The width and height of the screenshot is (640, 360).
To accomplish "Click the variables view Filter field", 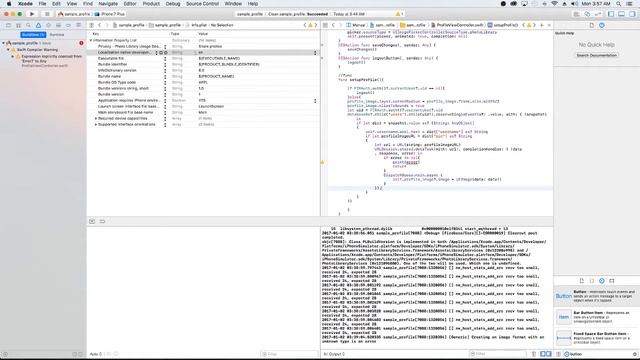I will tap(289, 354).
